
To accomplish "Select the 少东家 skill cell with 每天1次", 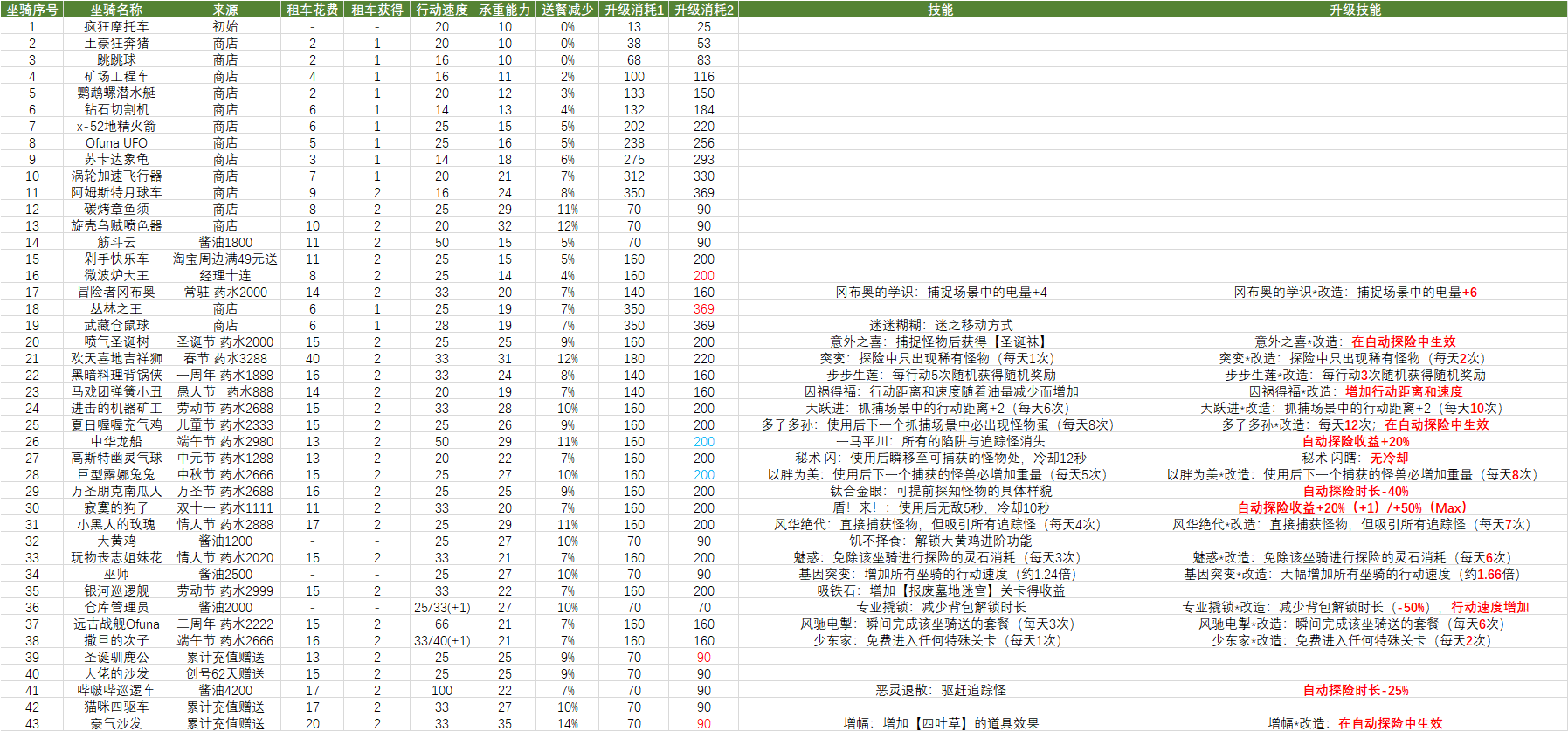I will [x=941, y=640].
